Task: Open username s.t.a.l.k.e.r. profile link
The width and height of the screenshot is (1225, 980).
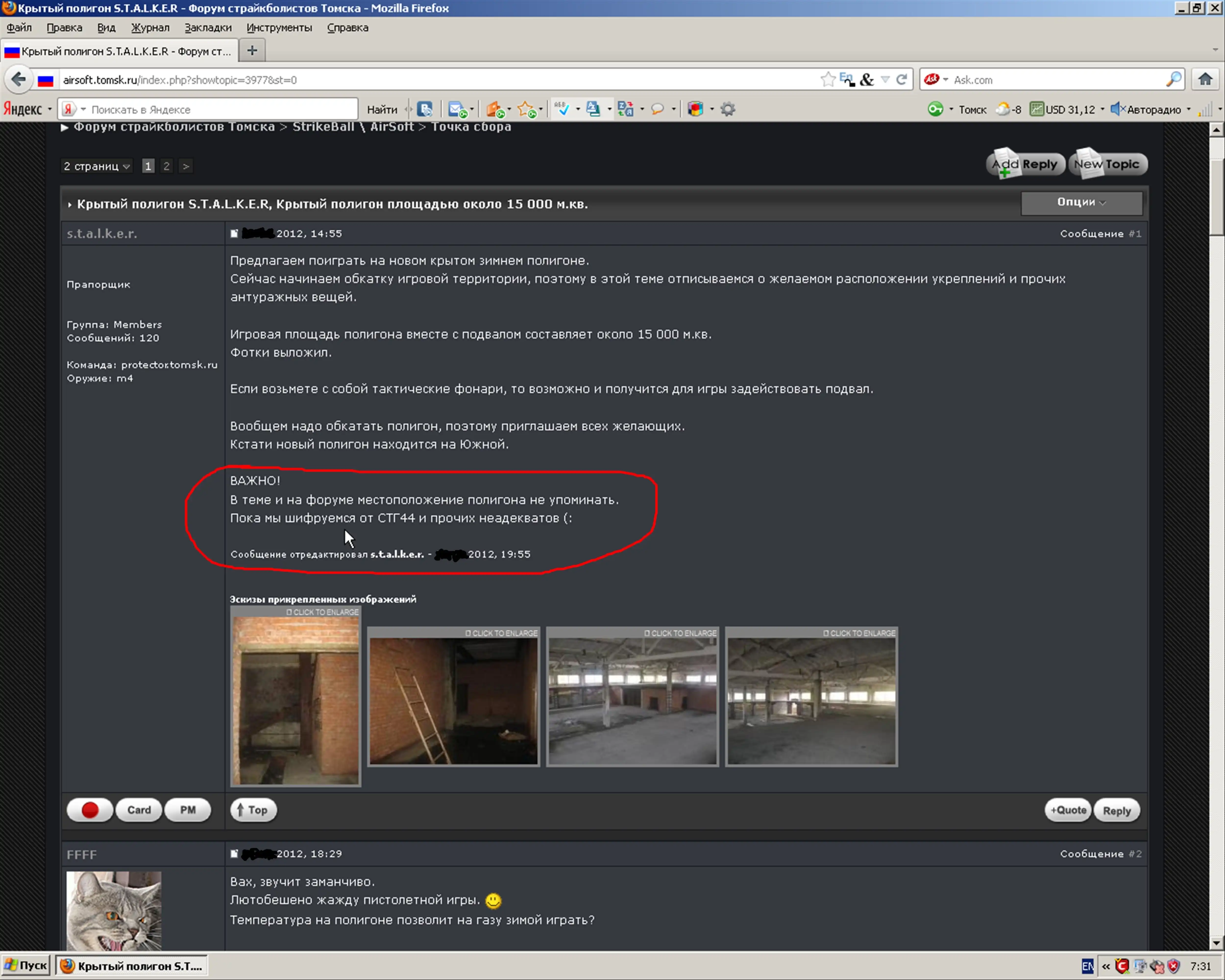Action: pyautogui.click(x=102, y=233)
